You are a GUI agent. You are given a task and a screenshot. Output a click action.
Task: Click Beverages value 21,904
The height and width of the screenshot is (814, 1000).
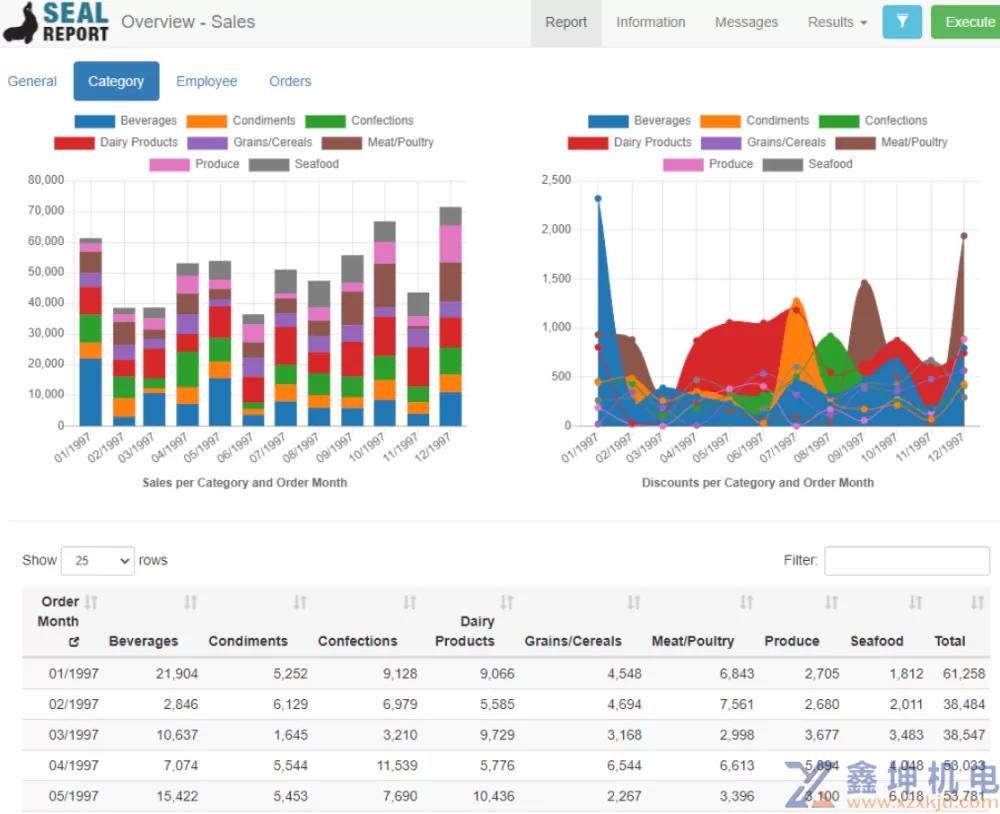(177, 674)
